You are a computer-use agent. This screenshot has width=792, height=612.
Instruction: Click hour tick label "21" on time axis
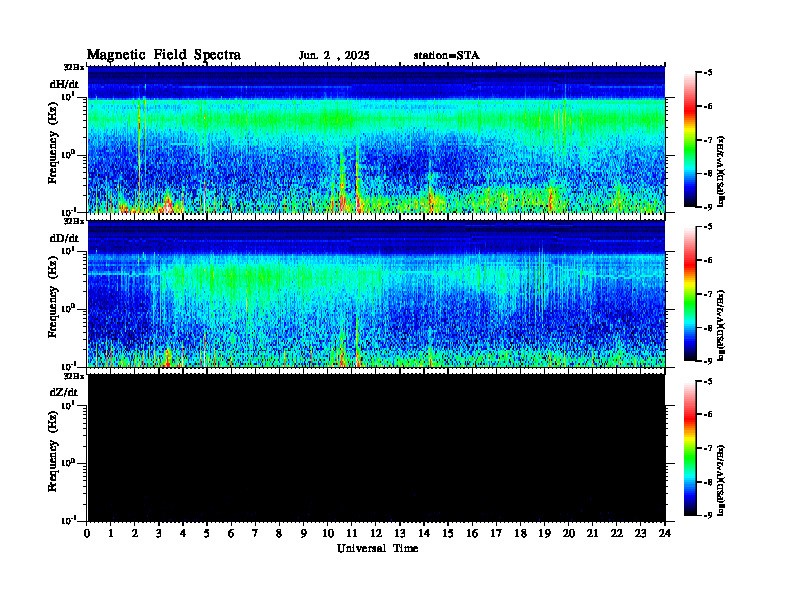[x=592, y=534]
